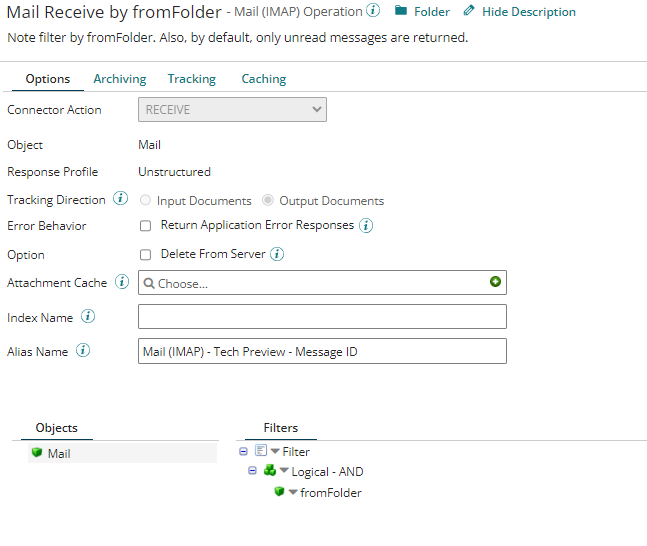Screen dimensions: 647x546
Task: Enable Return Application Error Responses checkbox
Action: (146, 226)
